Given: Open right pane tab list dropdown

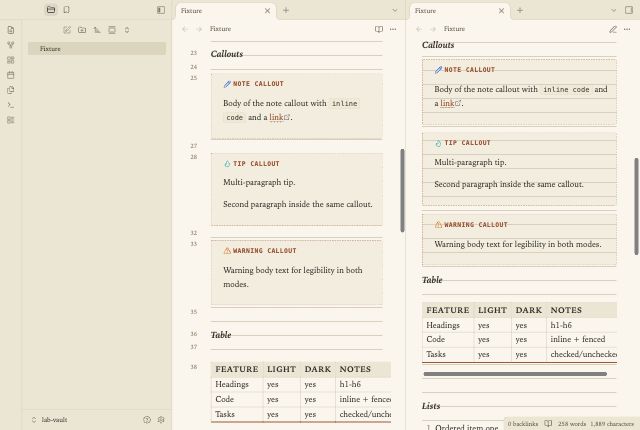Looking at the screenshot, I should 613,10.
